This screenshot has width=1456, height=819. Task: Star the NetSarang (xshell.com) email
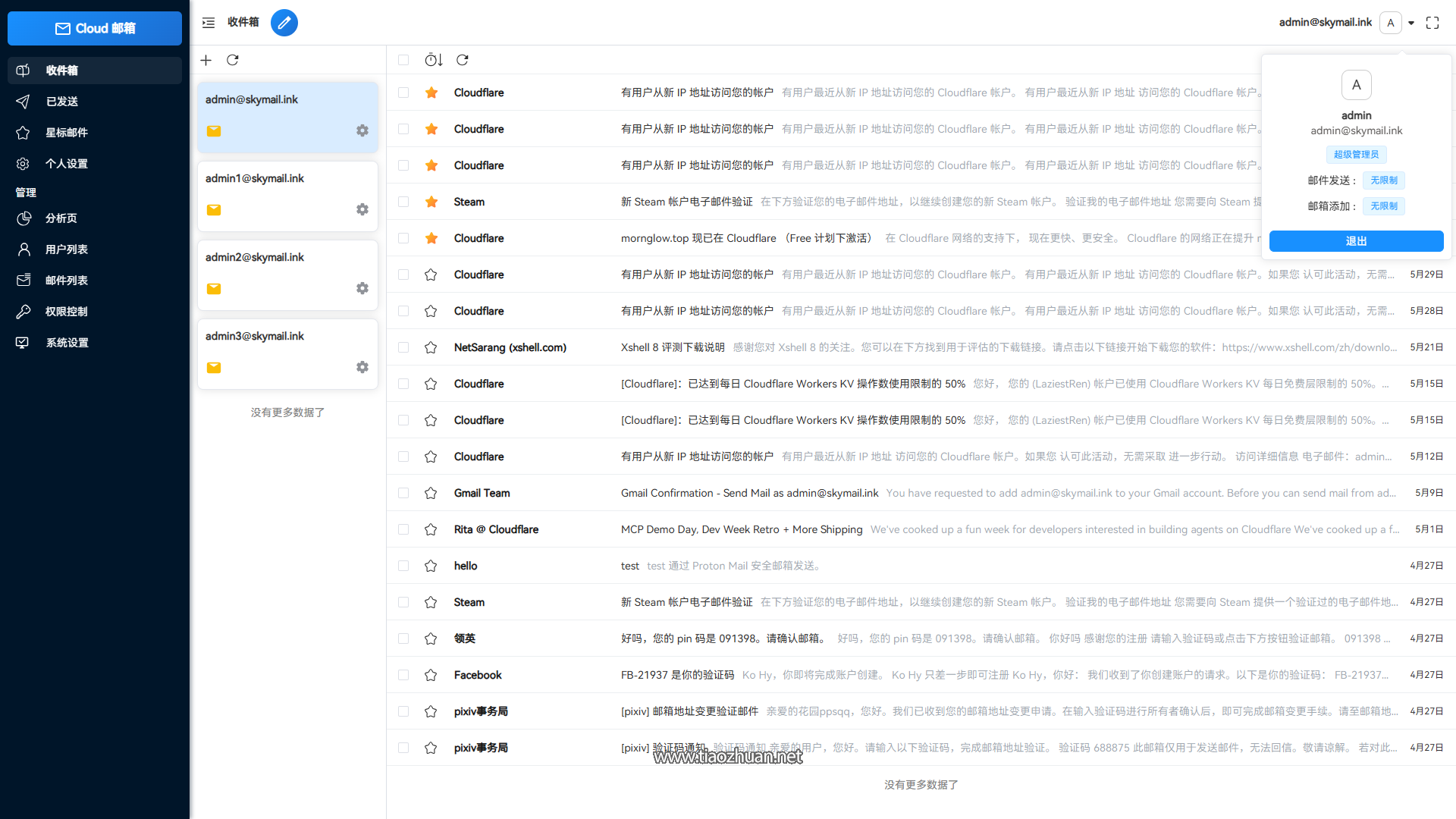click(x=431, y=347)
